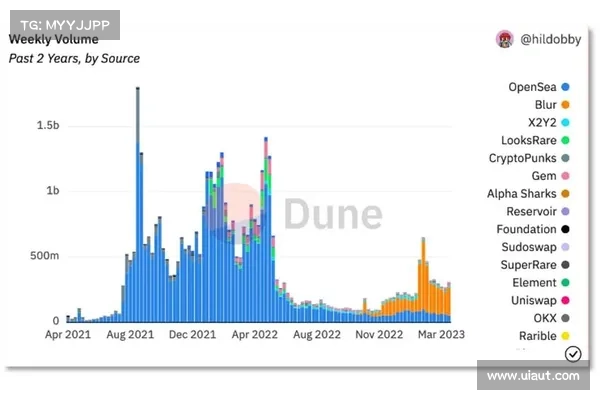
Task: Click the Aug 2021 x-axis label
Action: coord(130,335)
